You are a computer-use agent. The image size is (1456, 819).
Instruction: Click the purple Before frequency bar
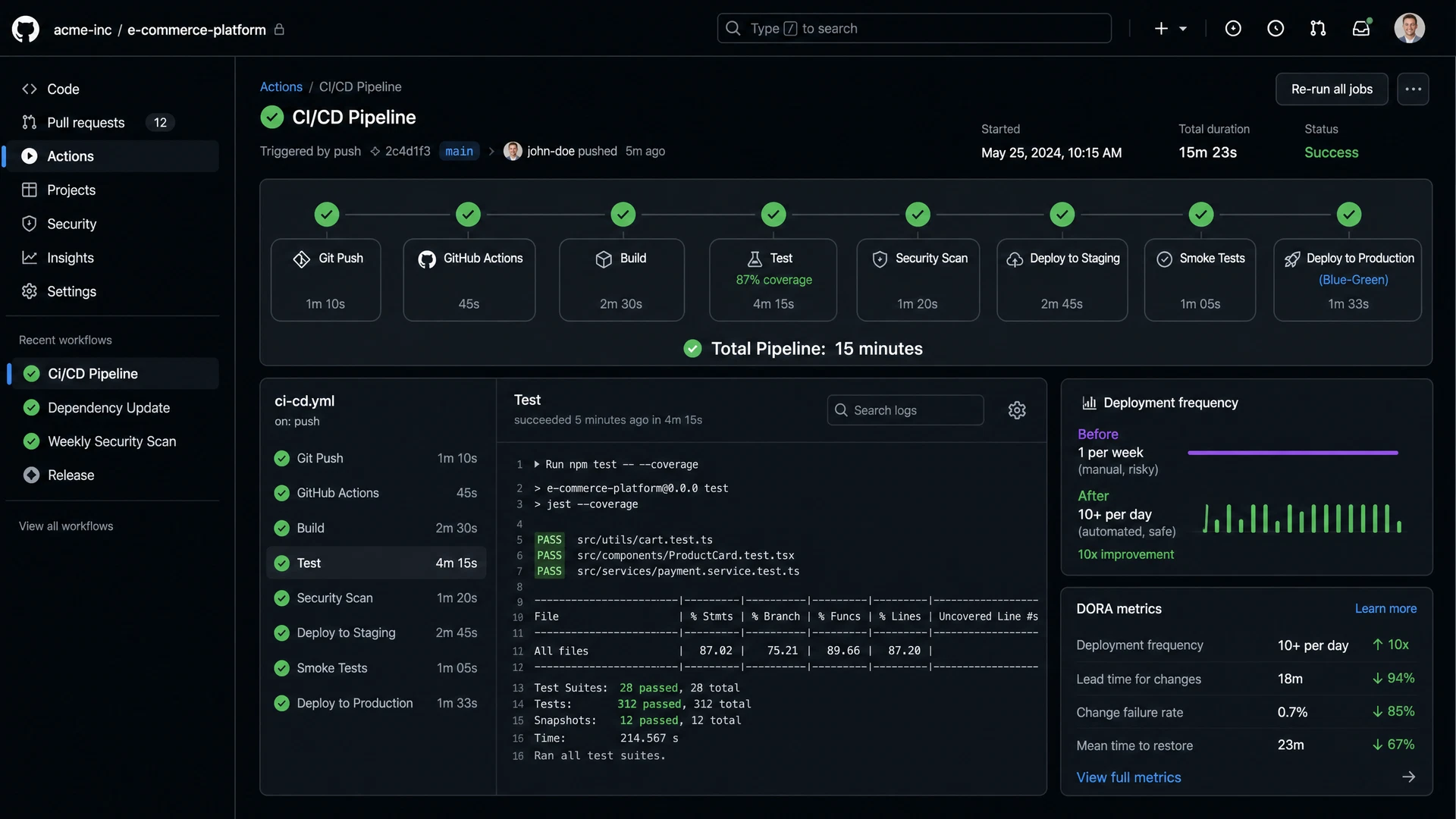tap(1292, 453)
